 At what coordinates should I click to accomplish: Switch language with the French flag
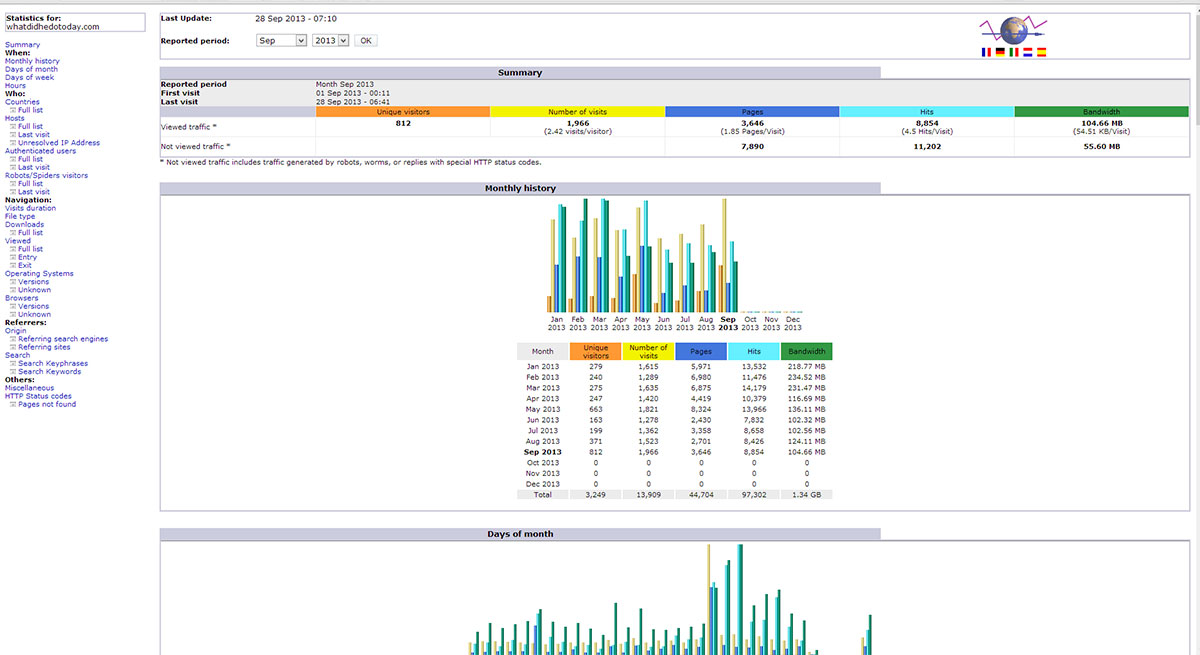pyautogui.click(x=987, y=52)
